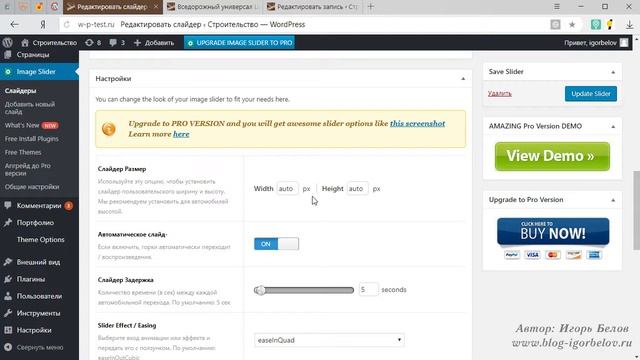Screen dimensions: 640x360
Task: Click the seconds value field
Action: pyautogui.click(x=368, y=290)
